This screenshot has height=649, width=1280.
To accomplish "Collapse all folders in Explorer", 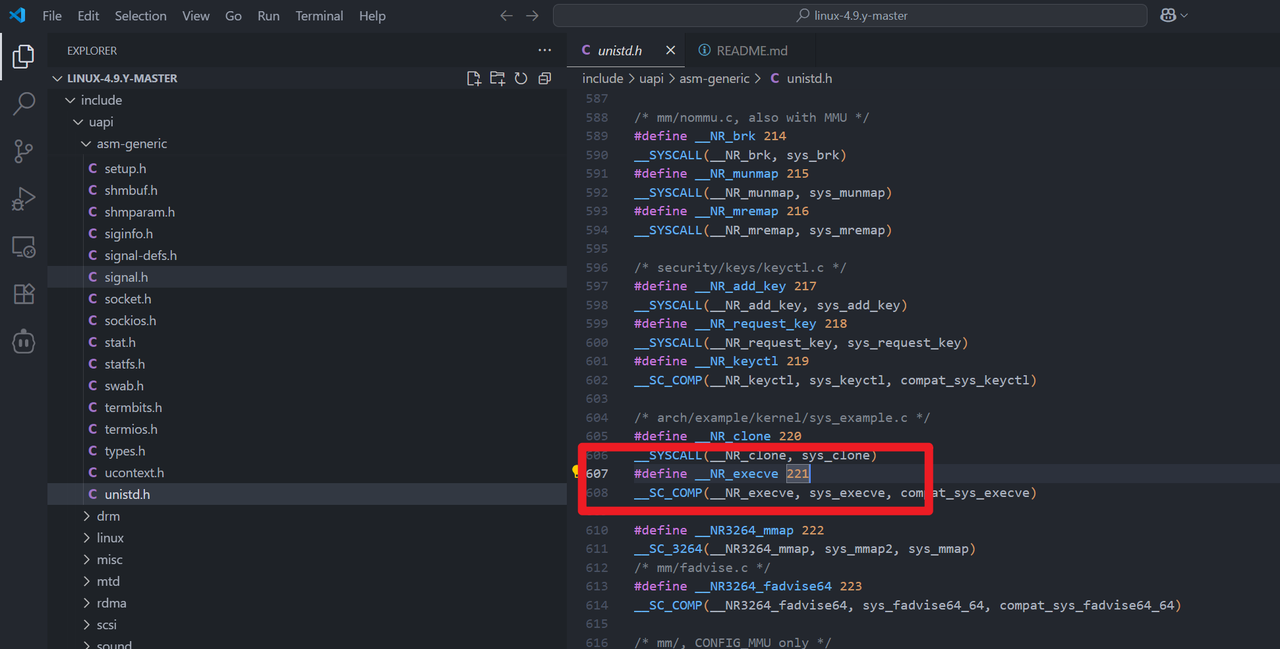I will [545, 78].
